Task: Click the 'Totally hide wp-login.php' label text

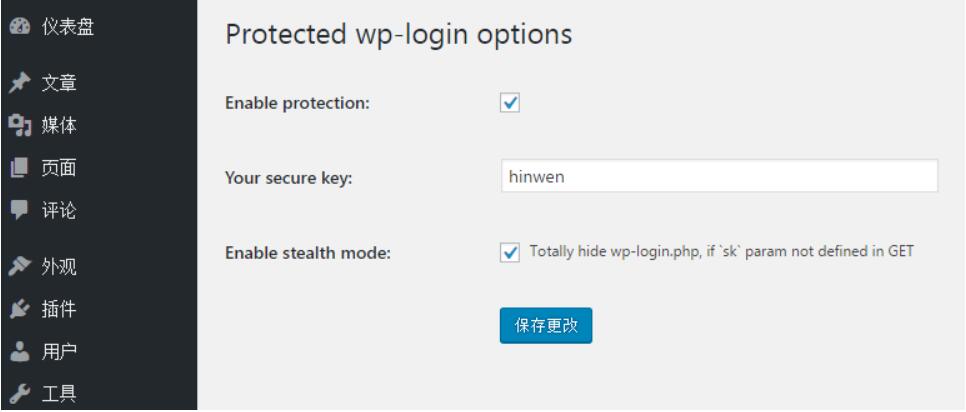Action: coord(721,252)
